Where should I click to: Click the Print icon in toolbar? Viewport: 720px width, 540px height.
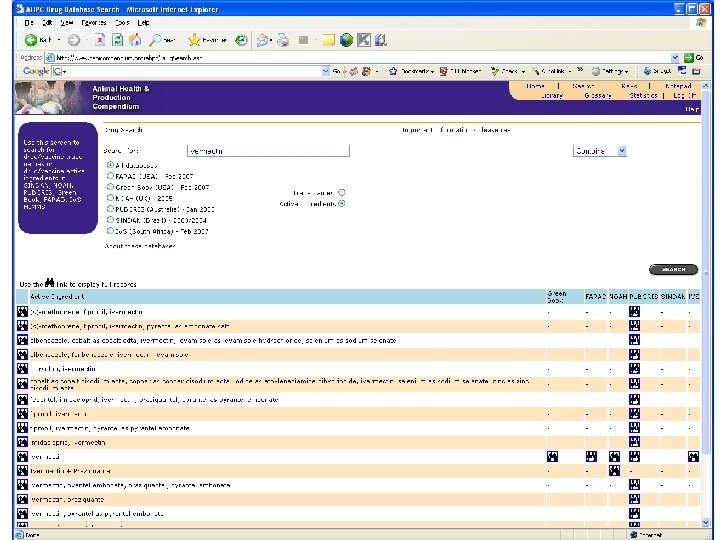point(282,40)
